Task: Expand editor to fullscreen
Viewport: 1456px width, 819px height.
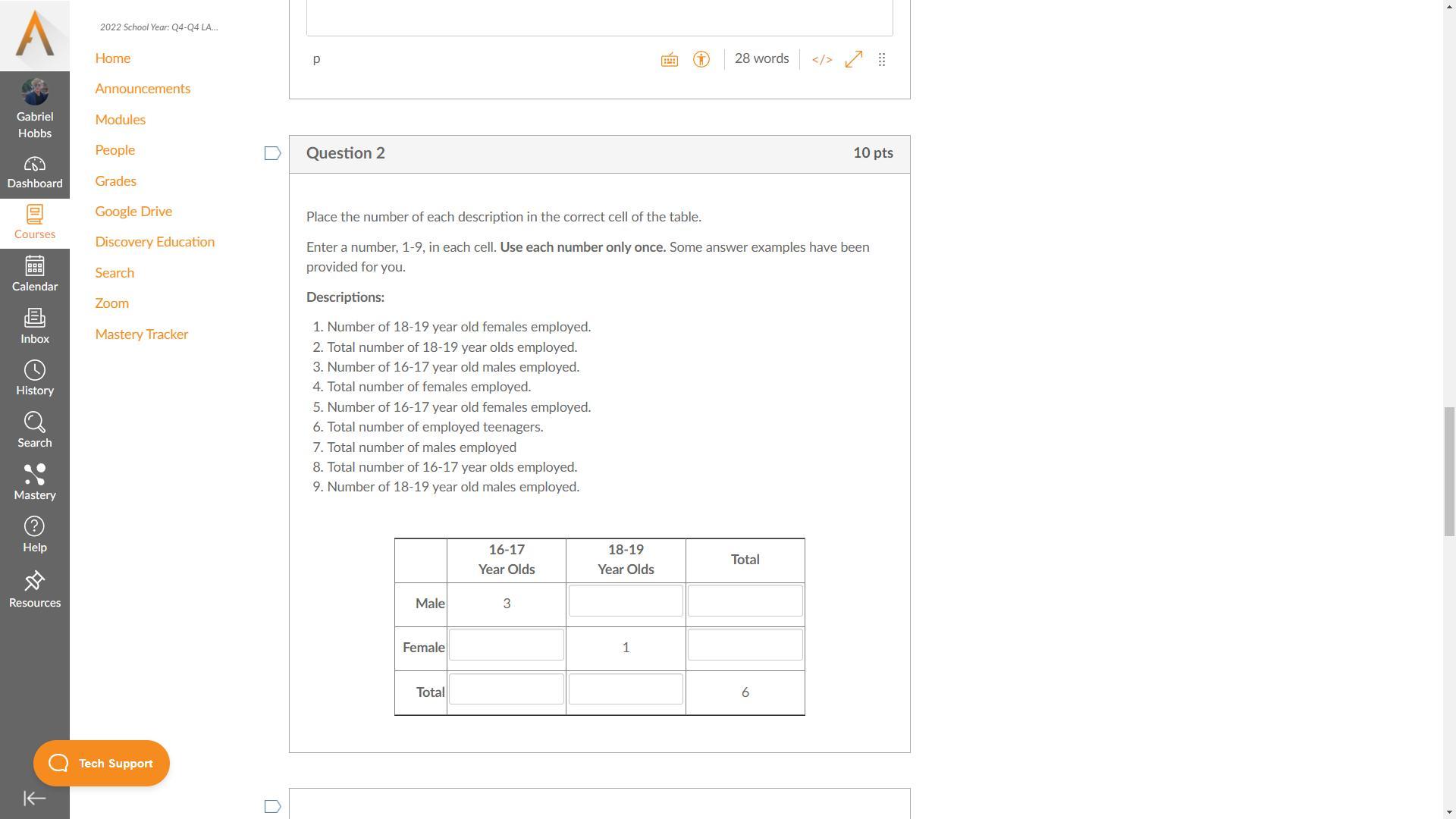Action: (x=854, y=59)
